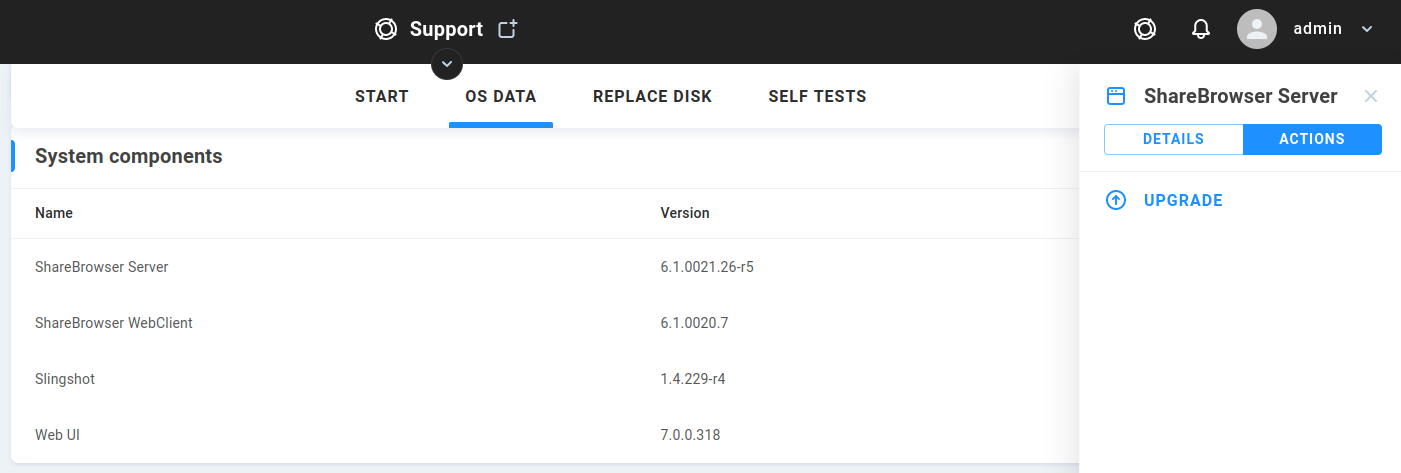Click the Support lifebuoy icon in header
Image resolution: width=1401 pixels, height=473 pixels.
click(385, 29)
